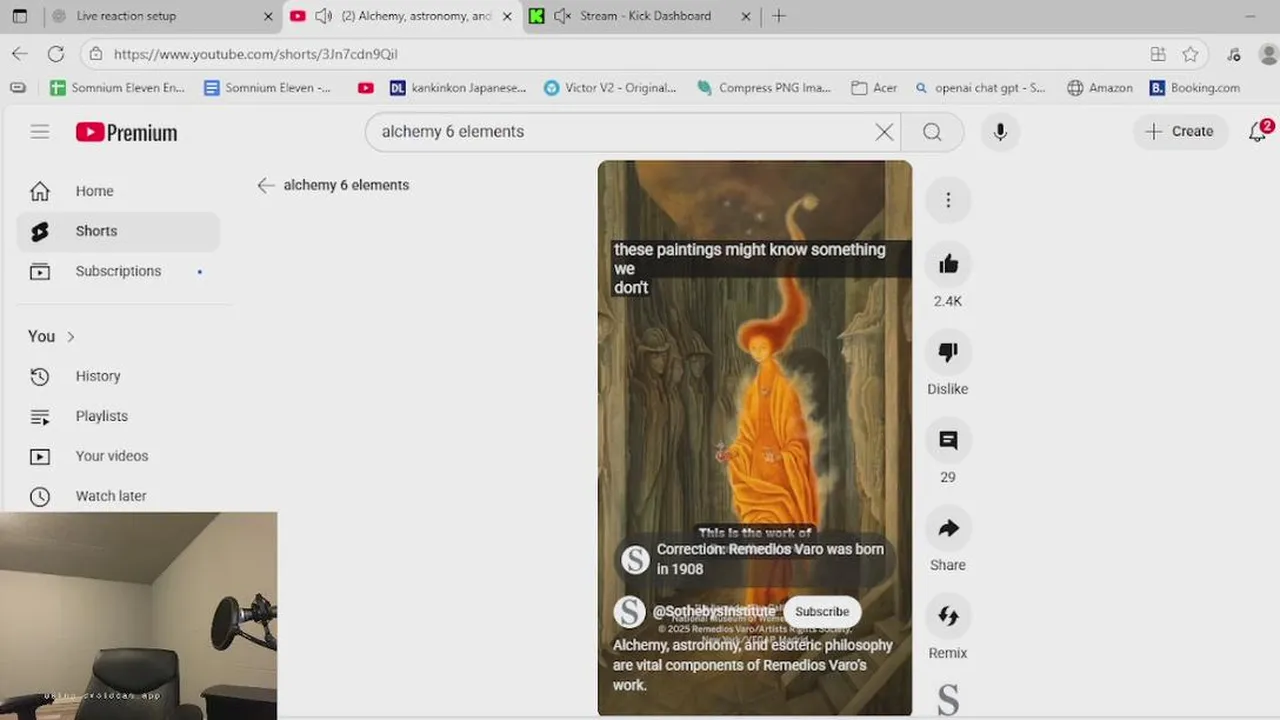The height and width of the screenshot is (720, 1280).
Task: Remix this Short
Action: click(x=948, y=616)
